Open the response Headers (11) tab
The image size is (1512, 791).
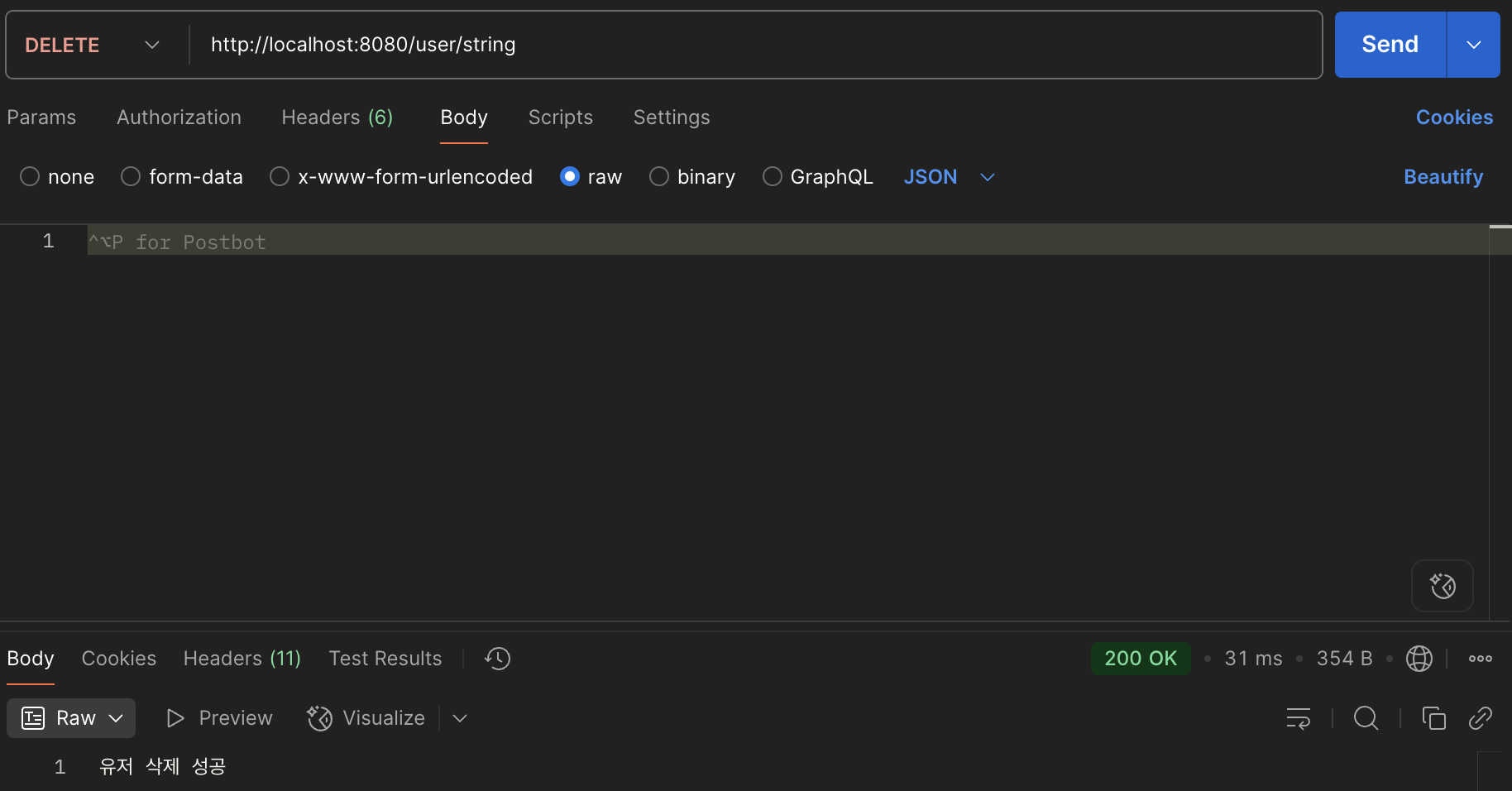click(x=242, y=659)
